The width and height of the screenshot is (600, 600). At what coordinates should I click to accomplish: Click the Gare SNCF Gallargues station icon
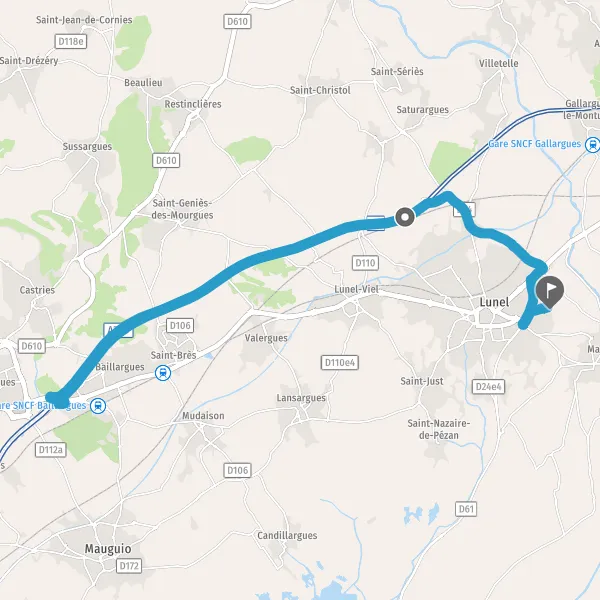click(593, 145)
